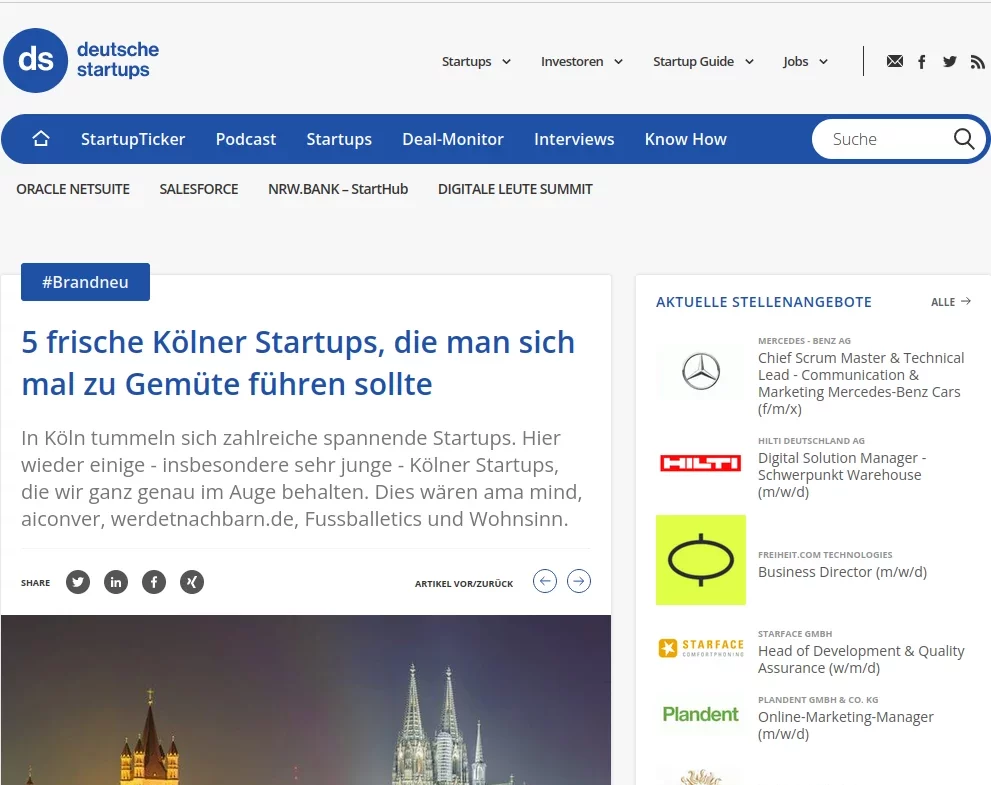Select Podcast in the blue navigation bar
The width and height of the screenshot is (991, 785).
246,139
